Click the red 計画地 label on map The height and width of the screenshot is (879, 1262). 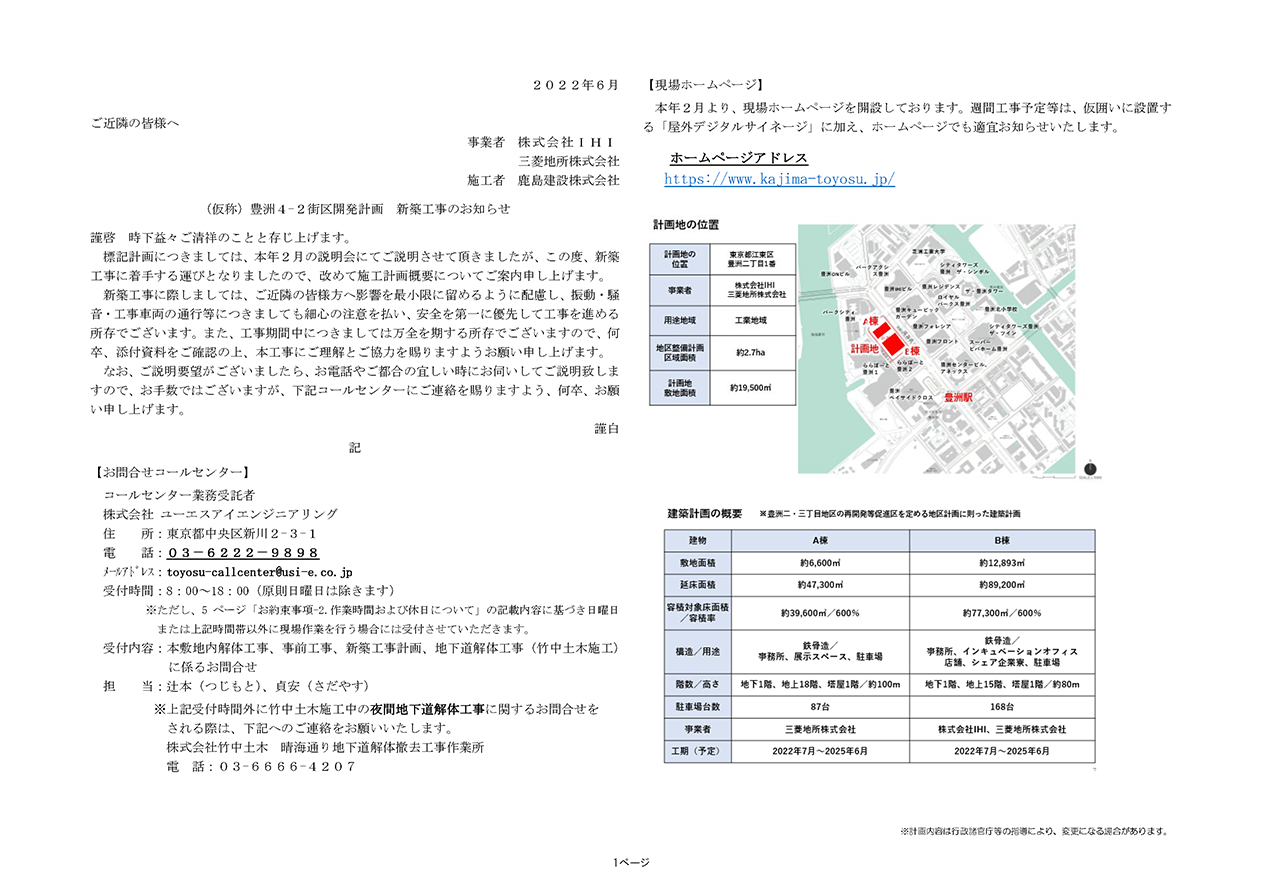pos(864,349)
